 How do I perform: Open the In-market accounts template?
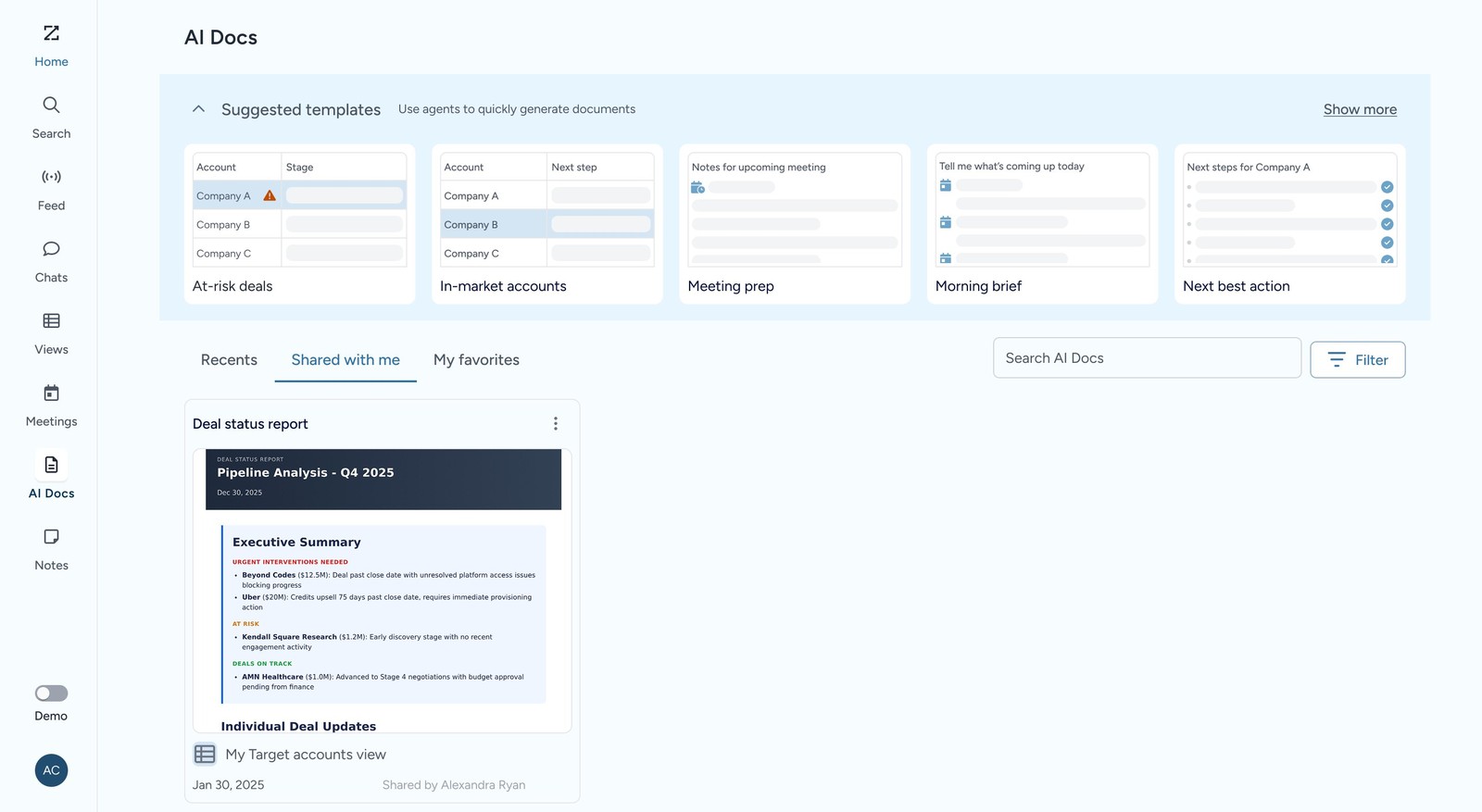[x=546, y=223]
